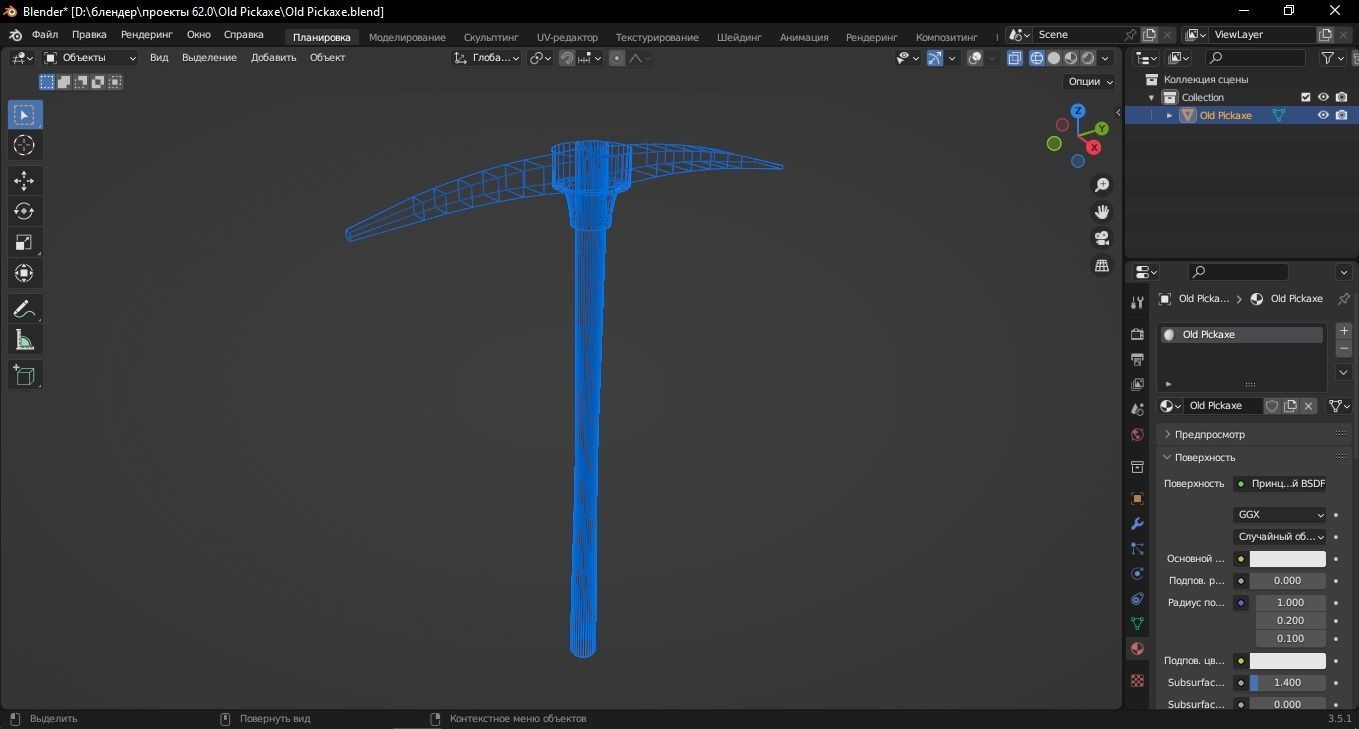Switch perspective/orthographic grid icon

[1102, 265]
